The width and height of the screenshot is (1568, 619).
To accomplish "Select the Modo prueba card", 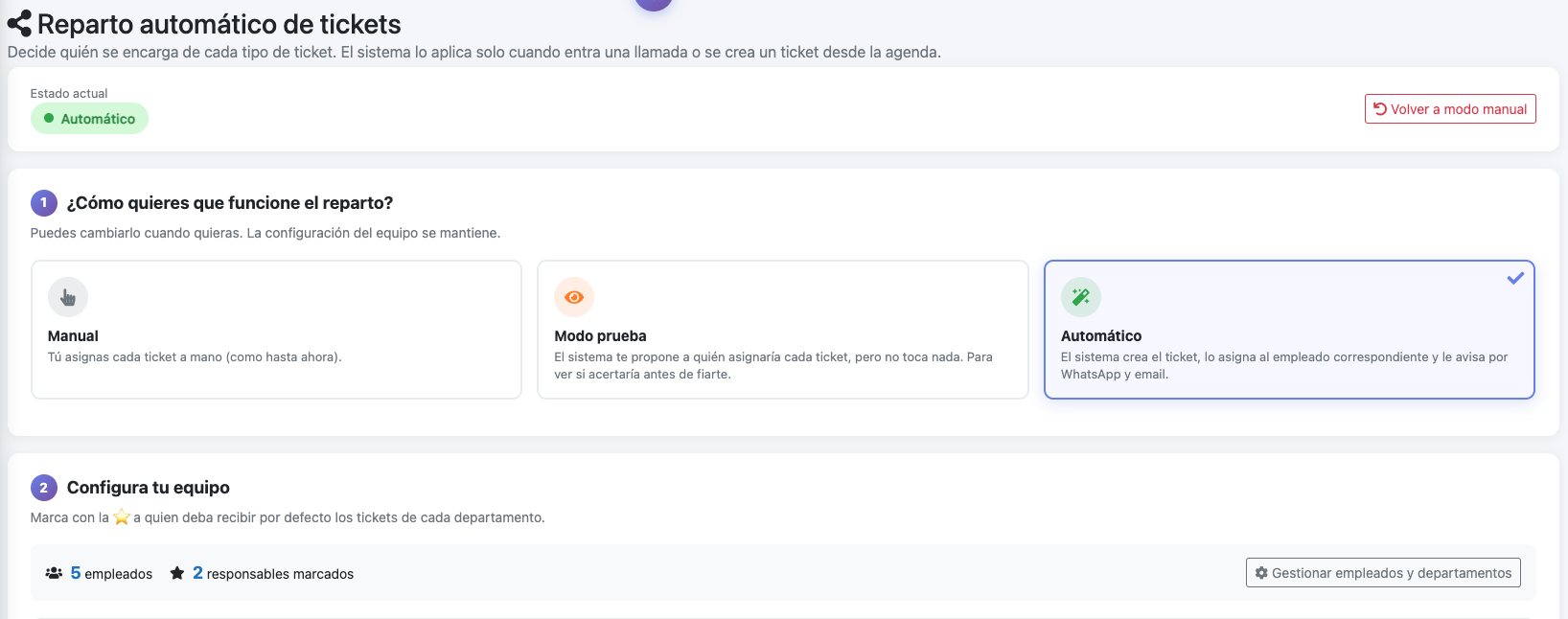I will point(783,330).
